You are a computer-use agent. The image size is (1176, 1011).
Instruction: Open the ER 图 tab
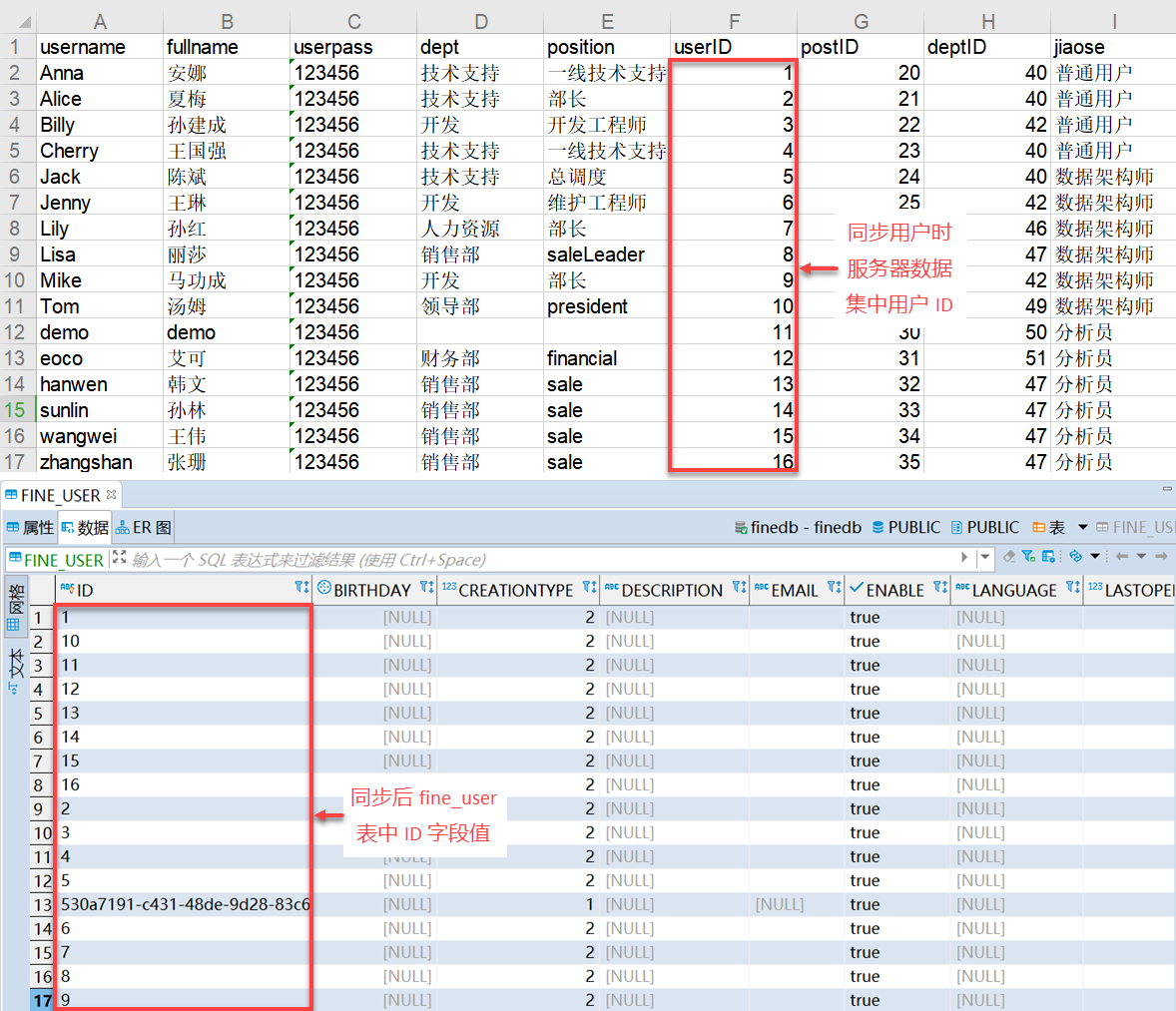click(x=143, y=528)
